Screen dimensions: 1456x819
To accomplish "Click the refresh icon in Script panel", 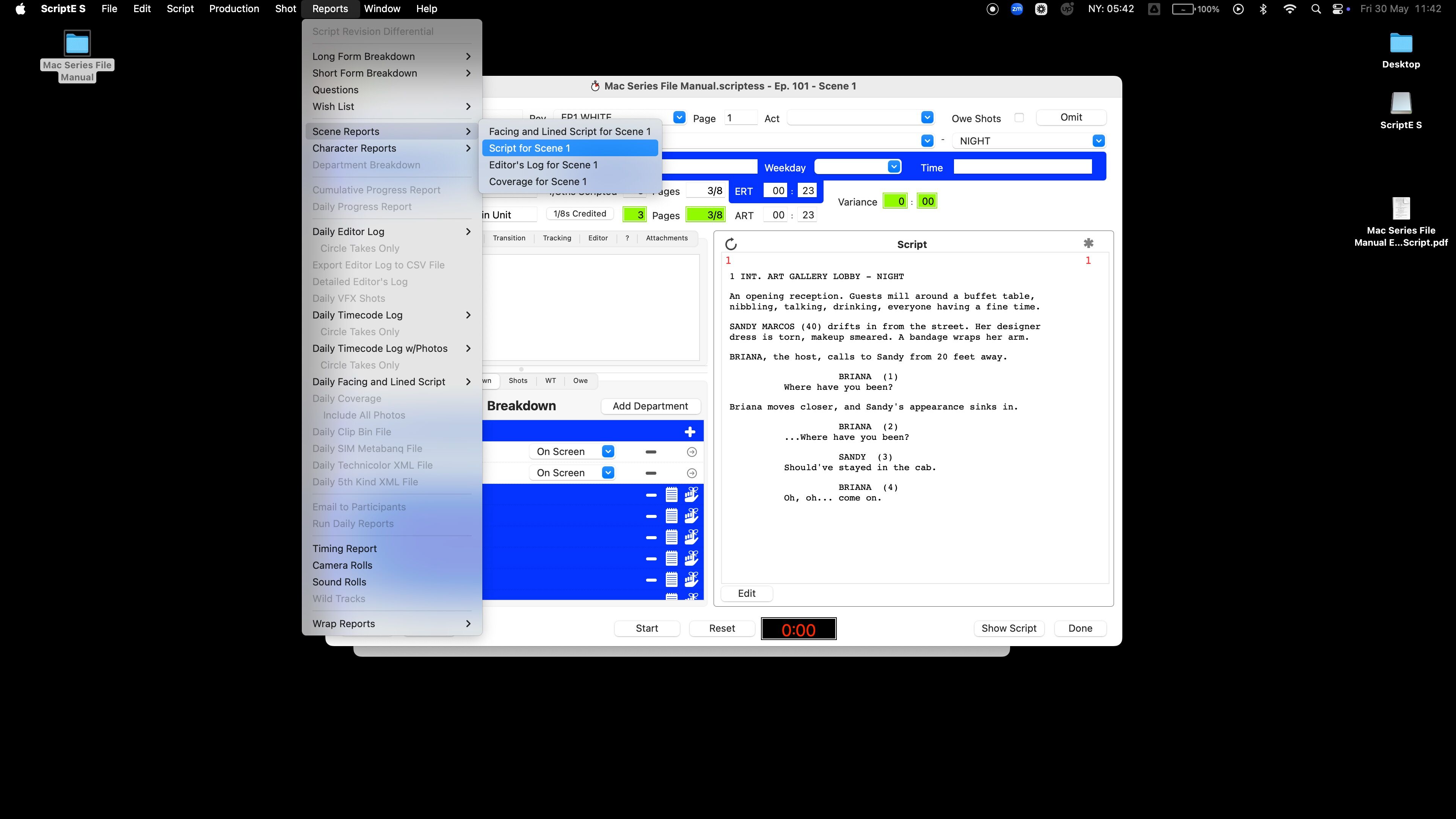I will tap(731, 244).
